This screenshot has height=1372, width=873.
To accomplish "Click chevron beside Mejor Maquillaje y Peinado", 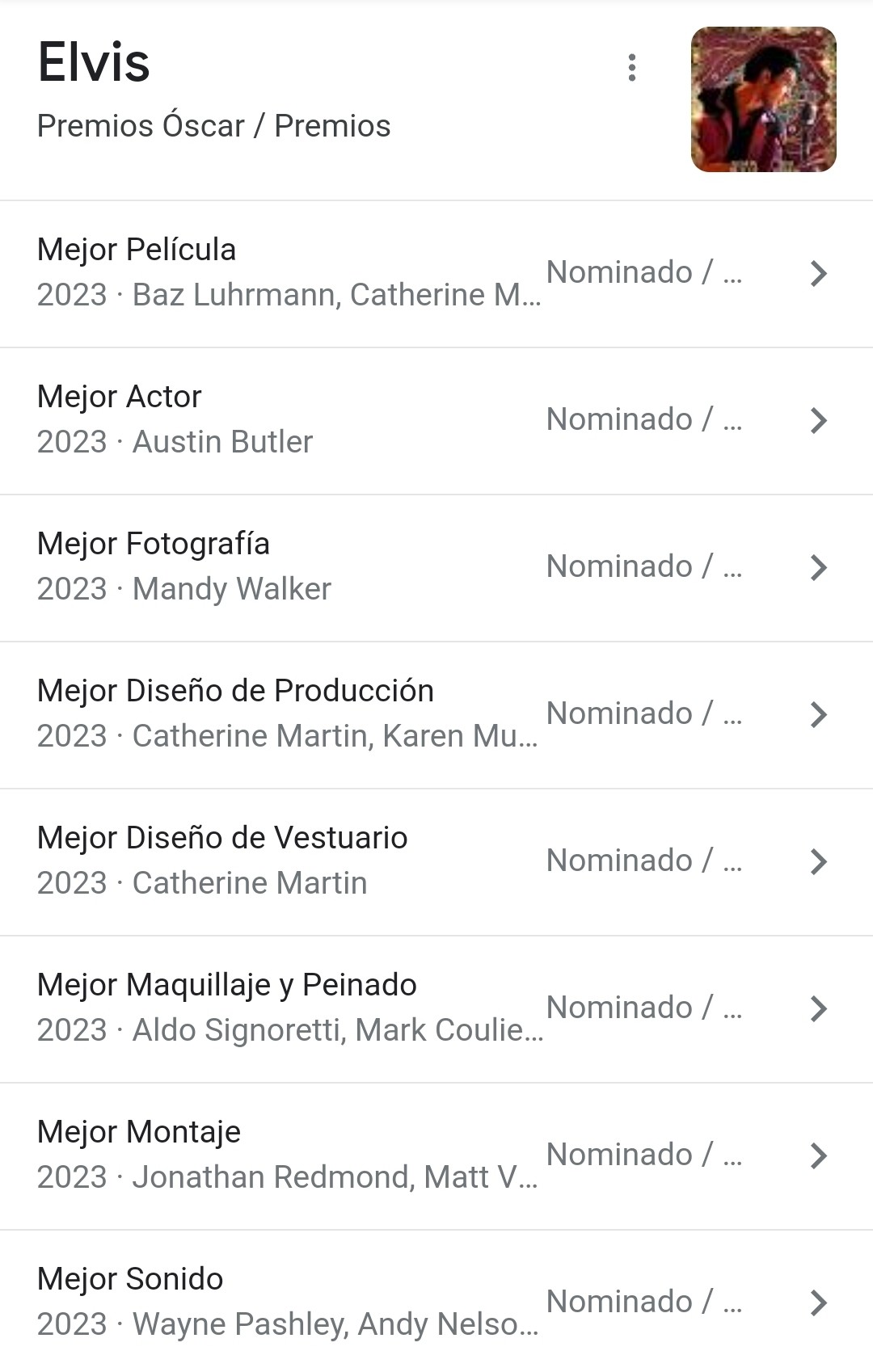I will click(x=818, y=1009).
